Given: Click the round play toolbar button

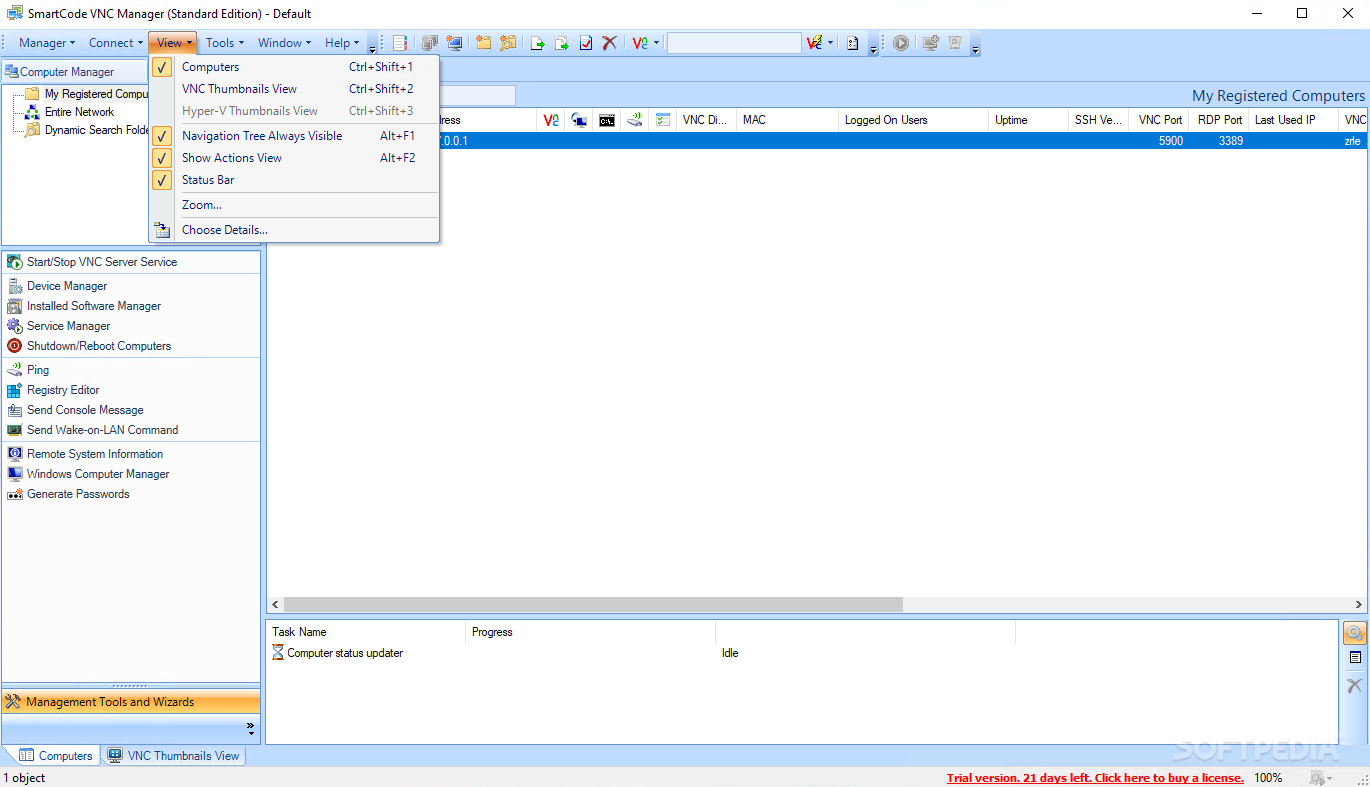Looking at the screenshot, I should [x=901, y=43].
